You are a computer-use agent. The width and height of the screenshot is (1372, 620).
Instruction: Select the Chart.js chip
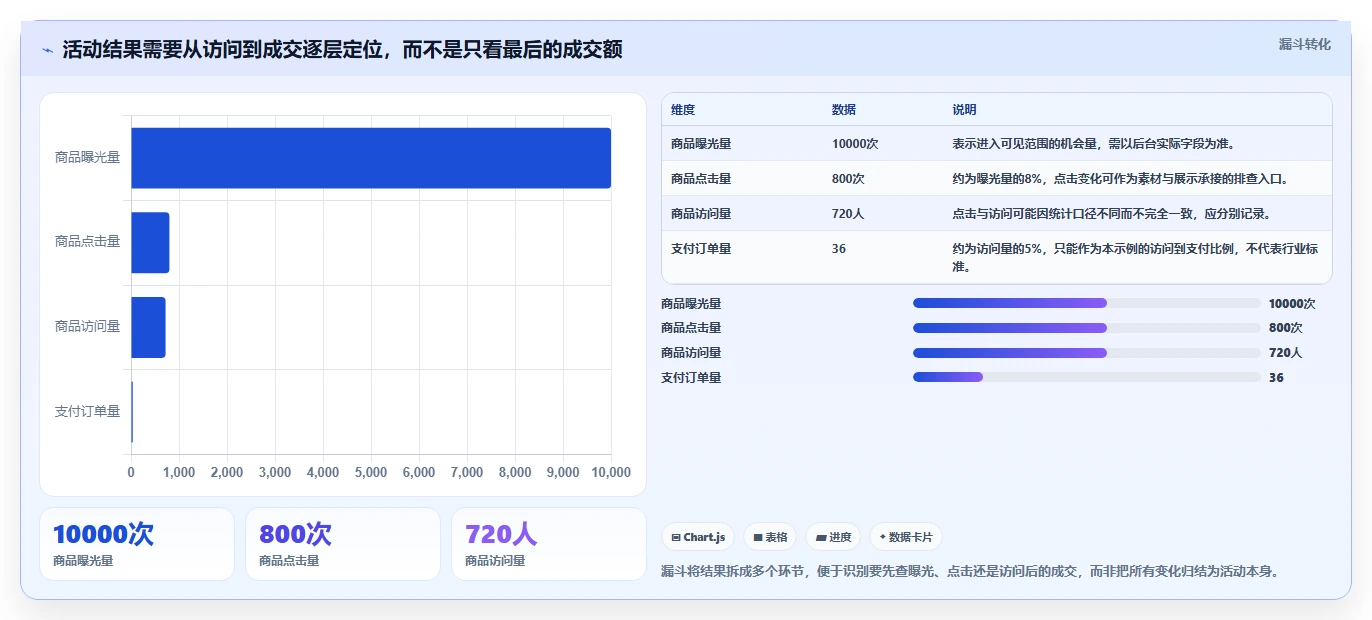[698, 537]
